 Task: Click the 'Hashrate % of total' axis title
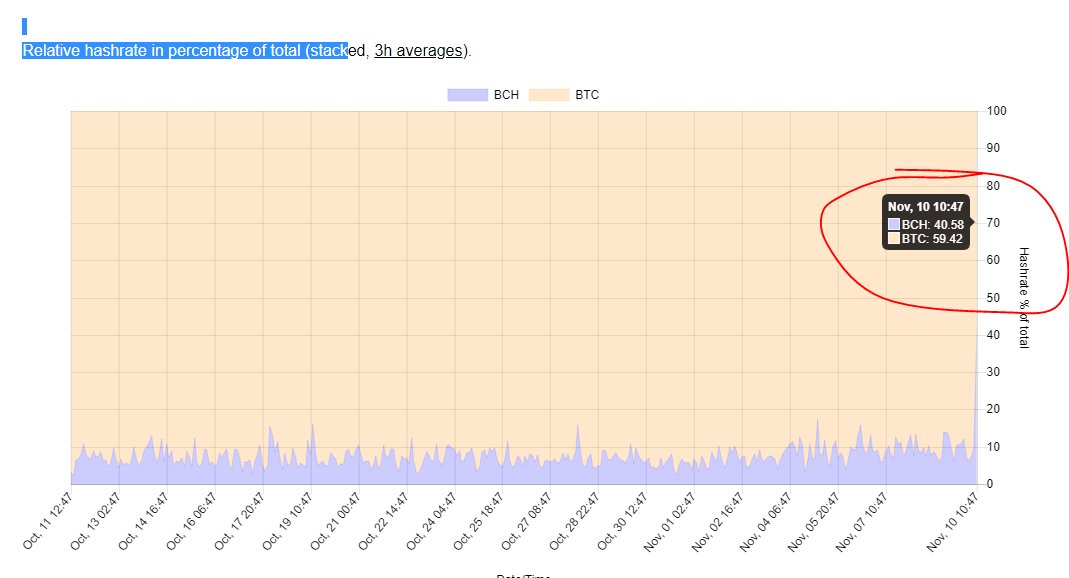[1023, 298]
